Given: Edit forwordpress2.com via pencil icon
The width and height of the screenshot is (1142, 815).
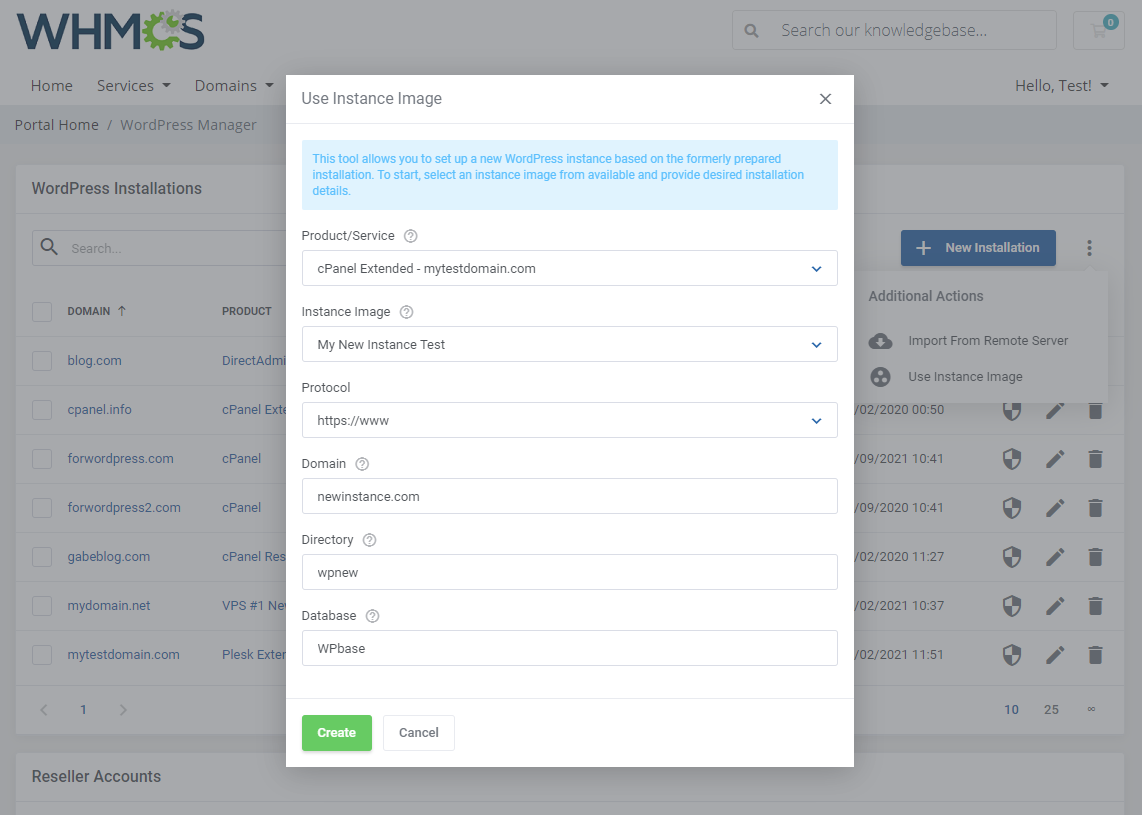Looking at the screenshot, I should [1055, 508].
